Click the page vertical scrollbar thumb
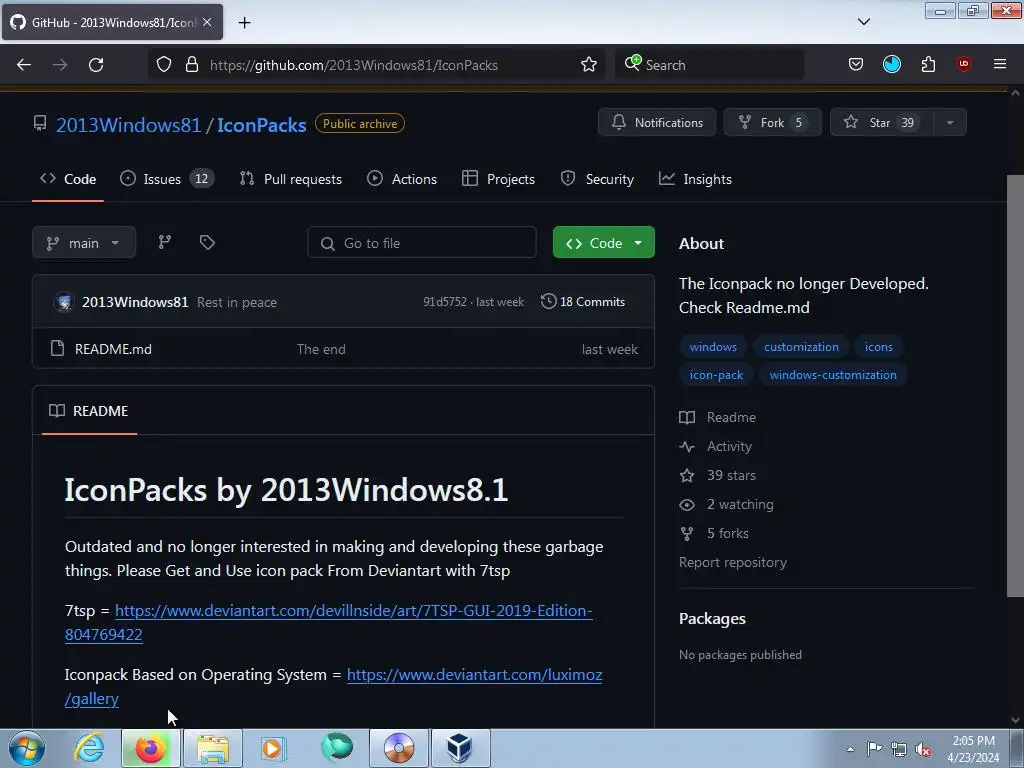Viewport: 1024px width, 768px height. pyautogui.click(x=1015, y=385)
